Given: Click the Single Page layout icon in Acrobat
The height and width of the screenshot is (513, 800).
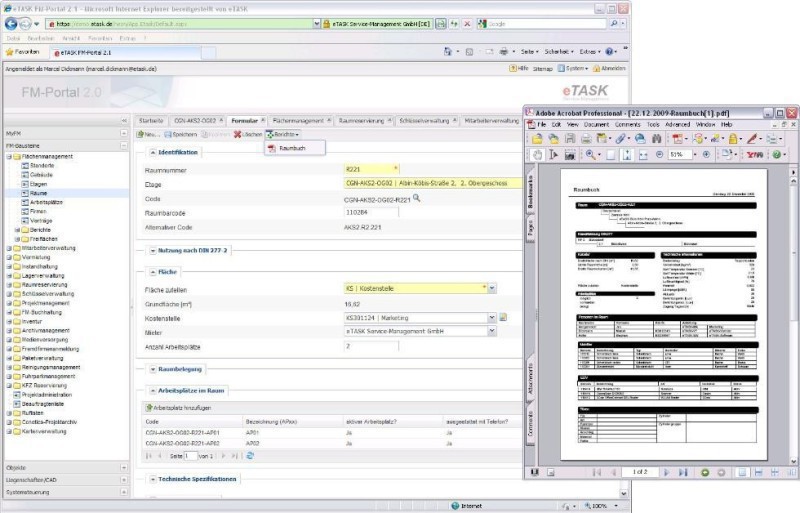Looking at the screenshot, I should pos(742,473).
